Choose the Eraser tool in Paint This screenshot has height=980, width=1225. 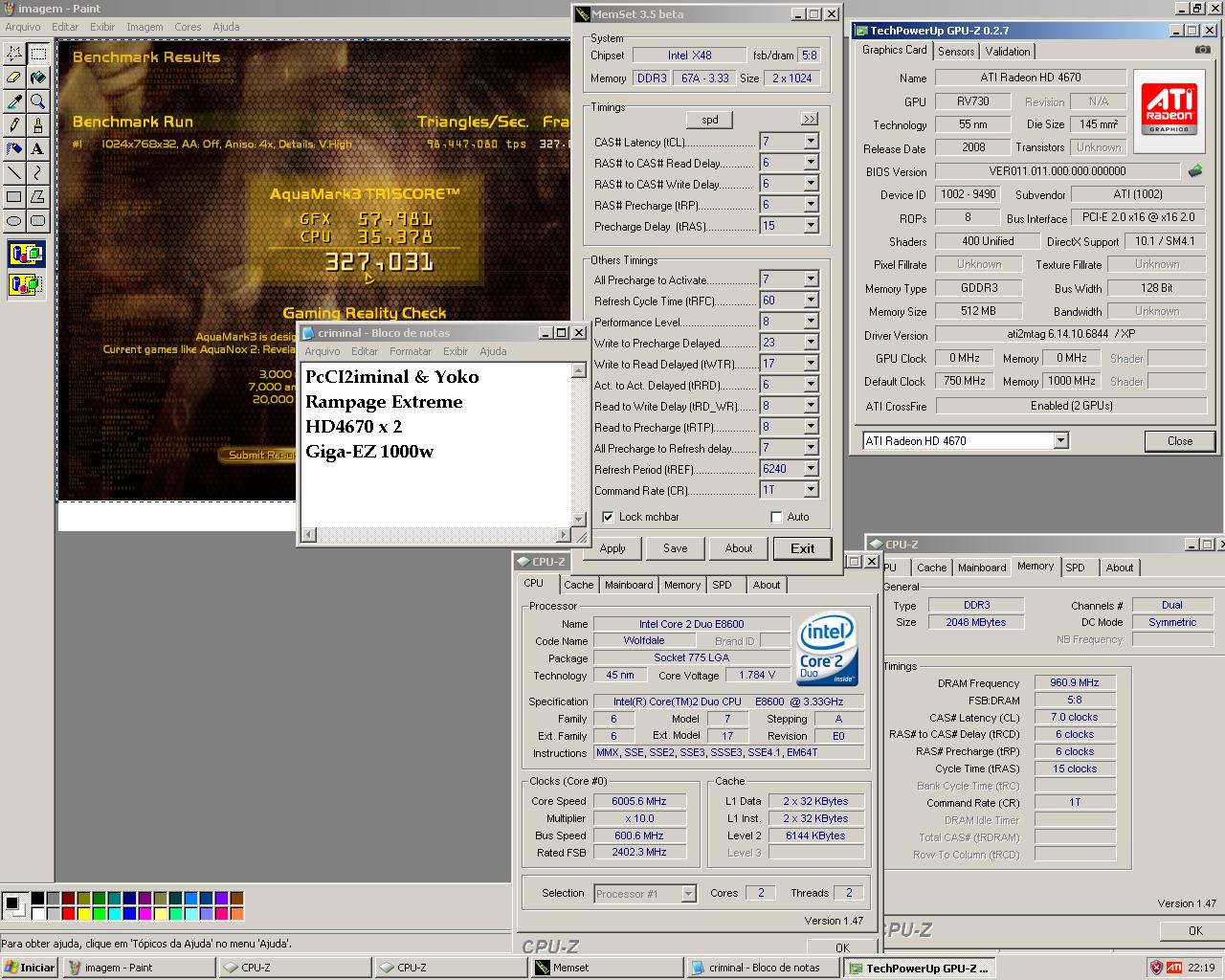(14, 78)
